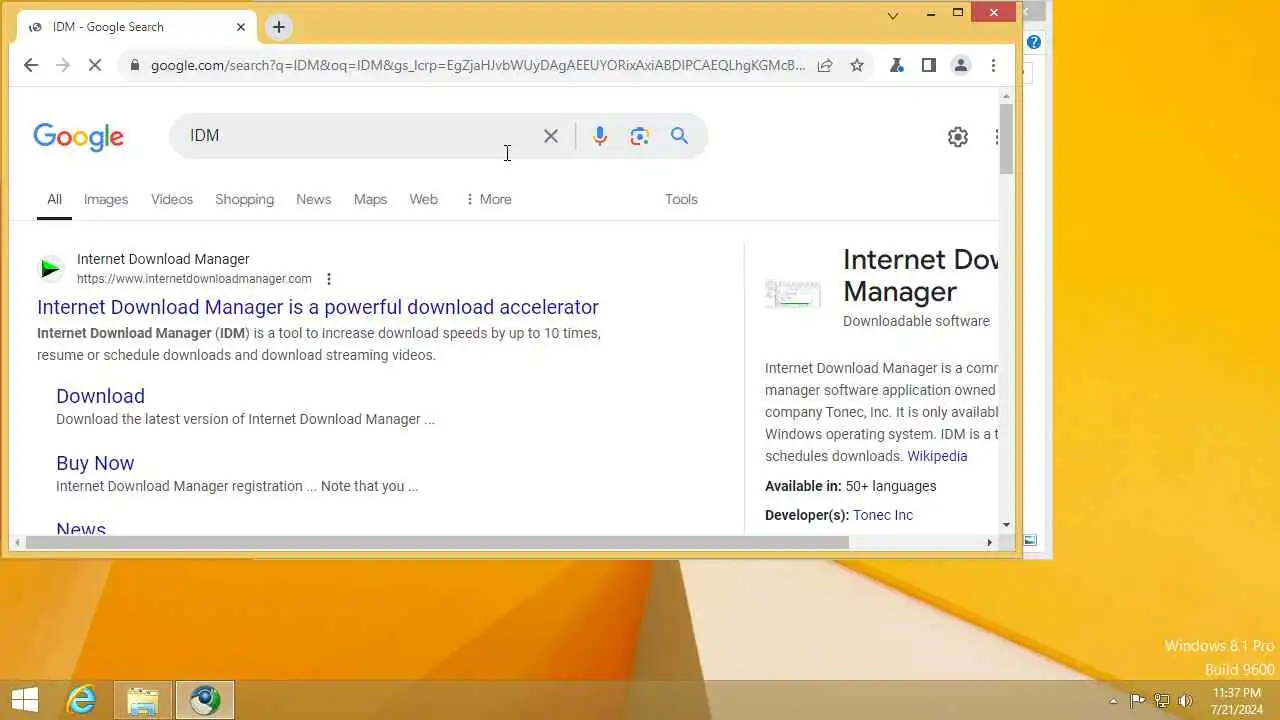Viewport: 1280px width, 720px height.
Task: Click the scroll-down arrow of the page
Action: click(1006, 525)
